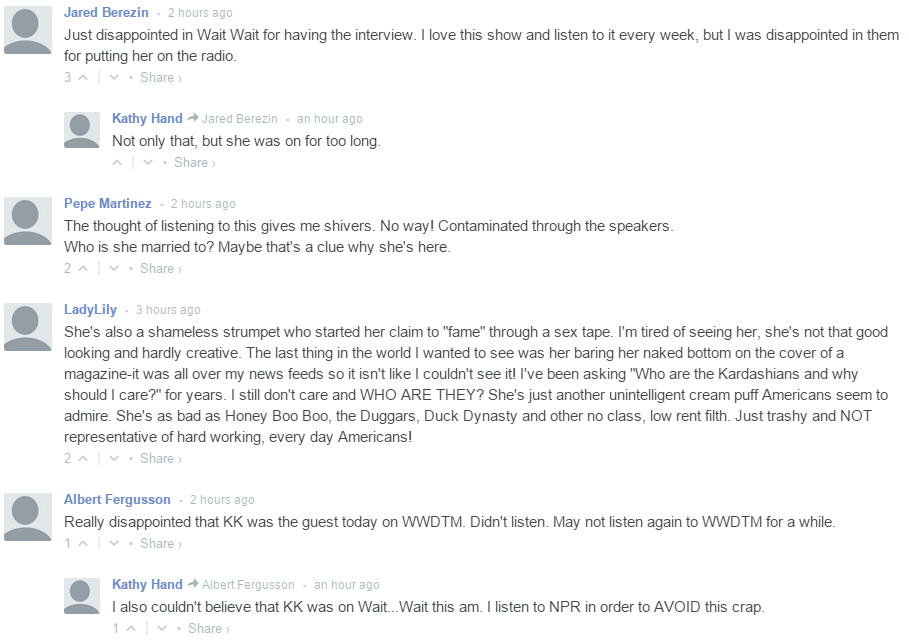Click LadyLily's avatar thumbnail

pyautogui.click(x=28, y=326)
